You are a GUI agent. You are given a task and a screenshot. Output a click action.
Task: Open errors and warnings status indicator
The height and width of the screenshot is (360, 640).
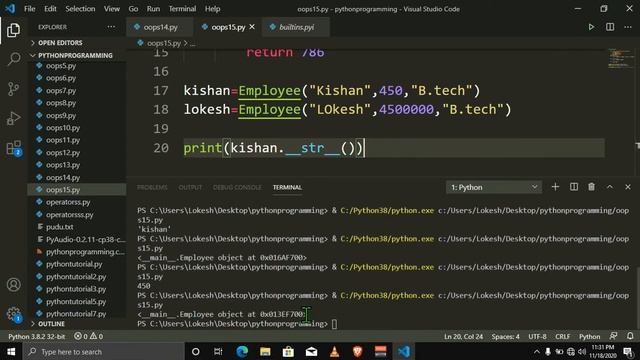click(88, 336)
